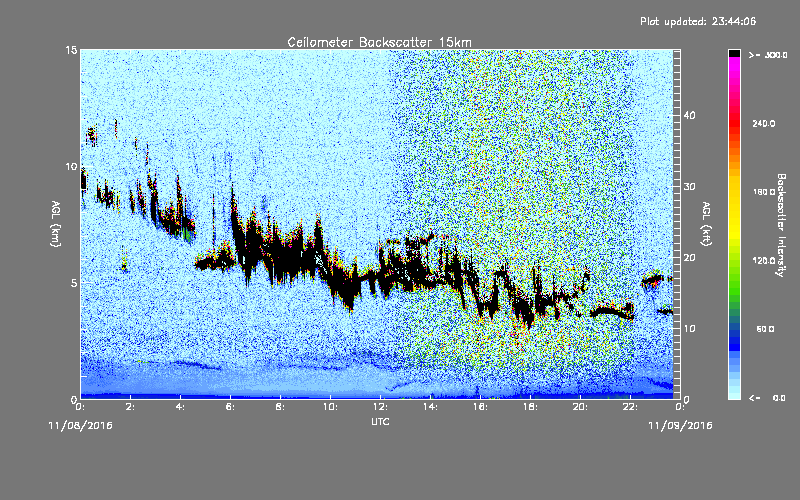Click the '18:' hour tick on time axis
800x500 pixels.
(530, 407)
